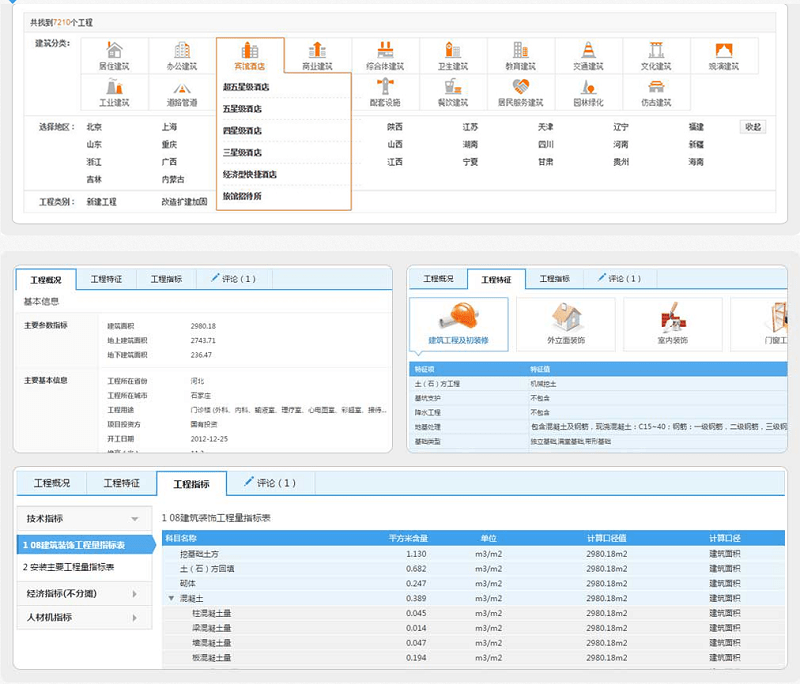Select the 园林绿化 landscaping icon

click(x=588, y=87)
